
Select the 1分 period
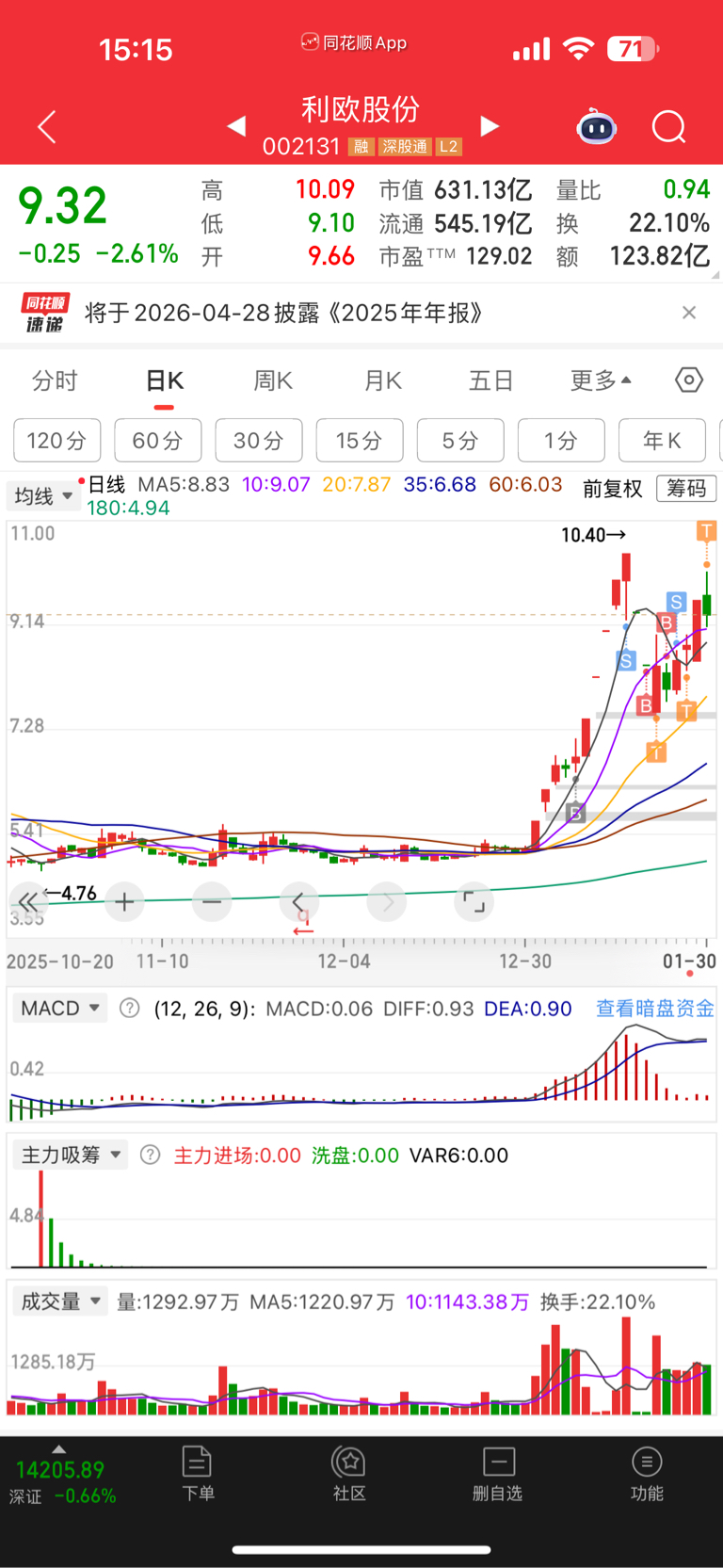click(x=561, y=440)
